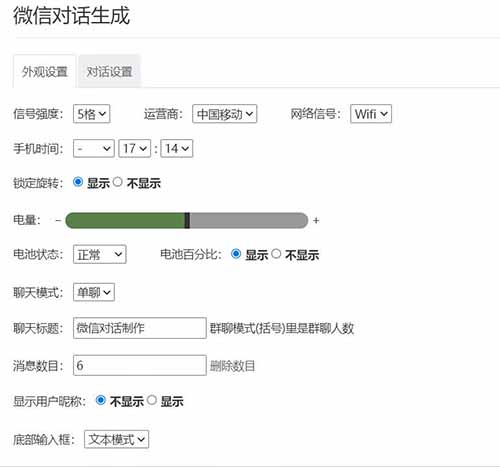Viewport: 500px width, 467px height.
Task: Open the 网络信号 Wifi dropdown
Action: point(371,114)
